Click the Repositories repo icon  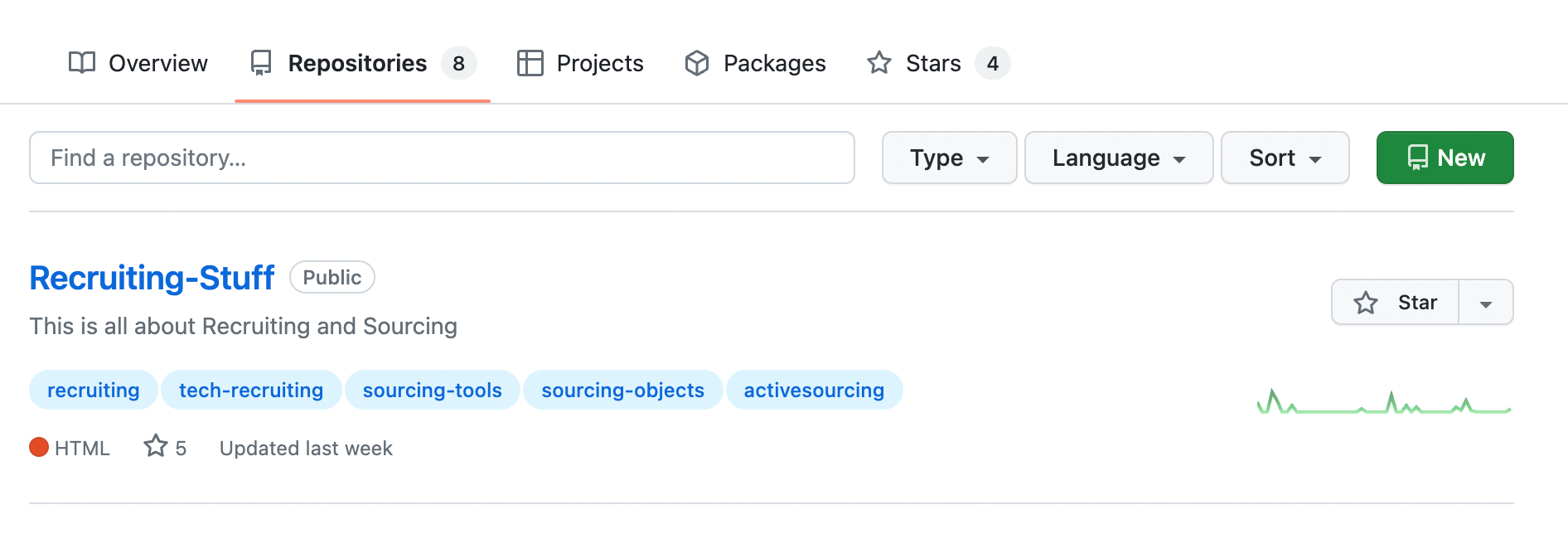click(x=261, y=63)
